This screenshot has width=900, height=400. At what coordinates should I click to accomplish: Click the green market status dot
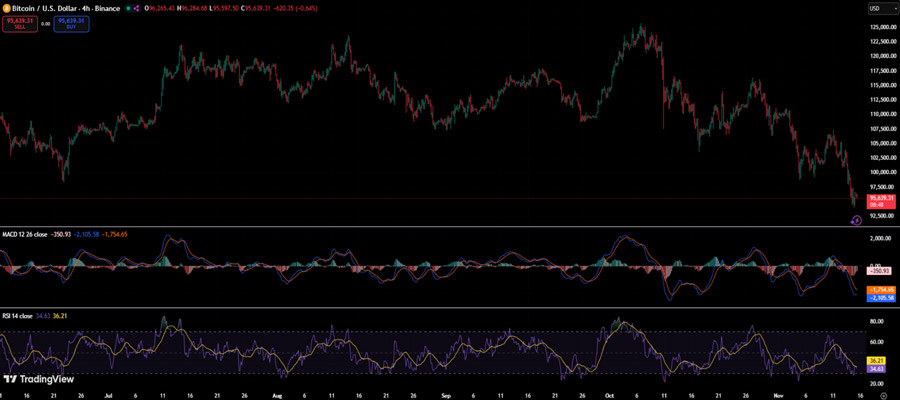127,9
